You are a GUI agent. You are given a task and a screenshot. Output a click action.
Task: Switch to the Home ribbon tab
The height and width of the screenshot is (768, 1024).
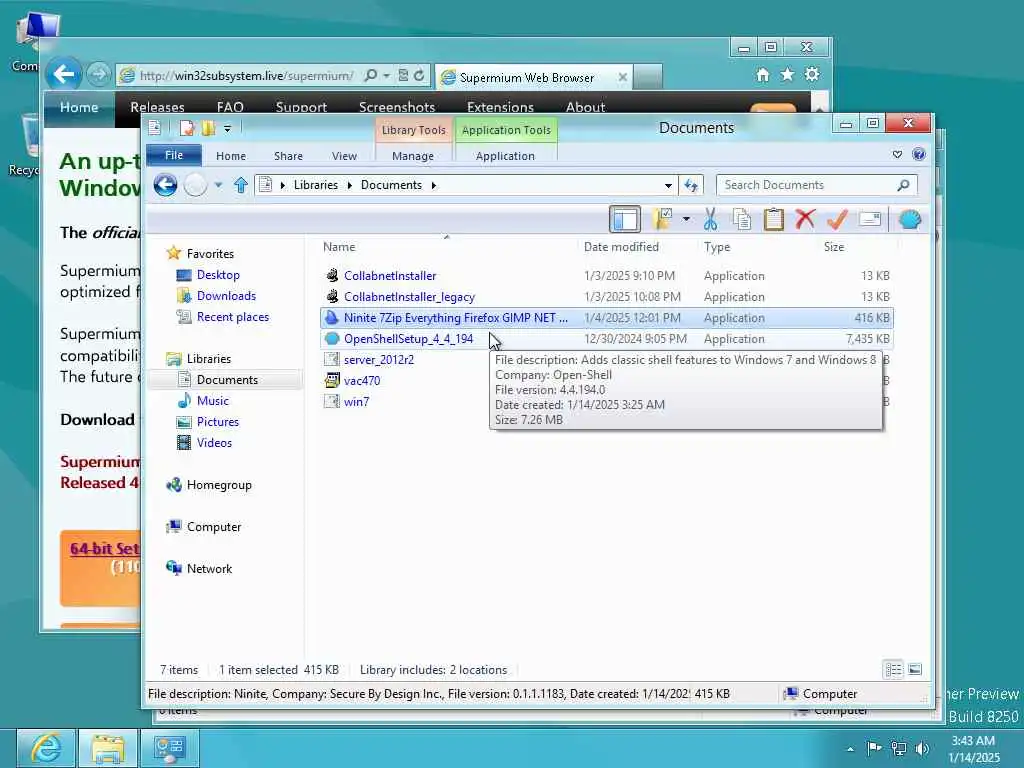pyautogui.click(x=231, y=156)
